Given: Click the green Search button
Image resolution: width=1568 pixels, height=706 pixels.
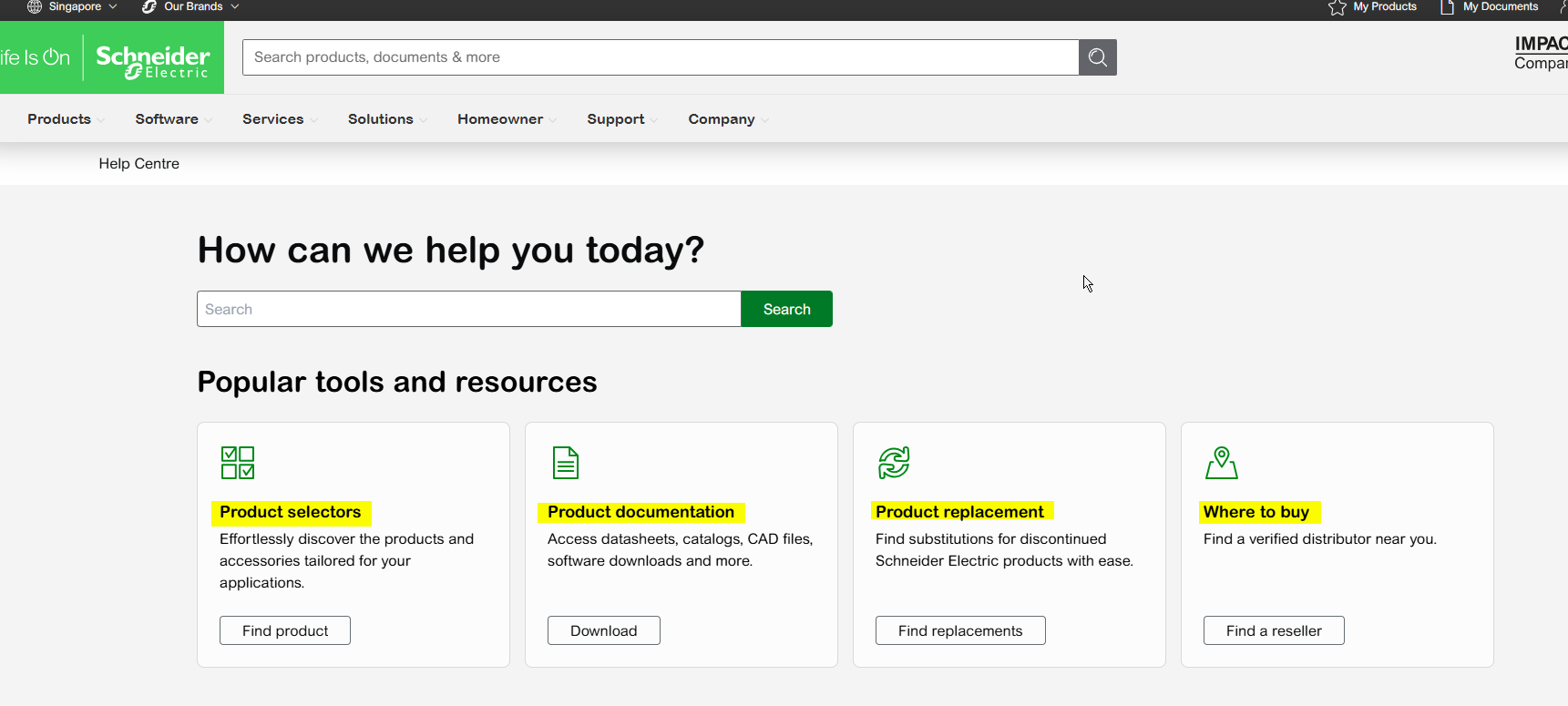Looking at the screenshot, I should 787,309.
